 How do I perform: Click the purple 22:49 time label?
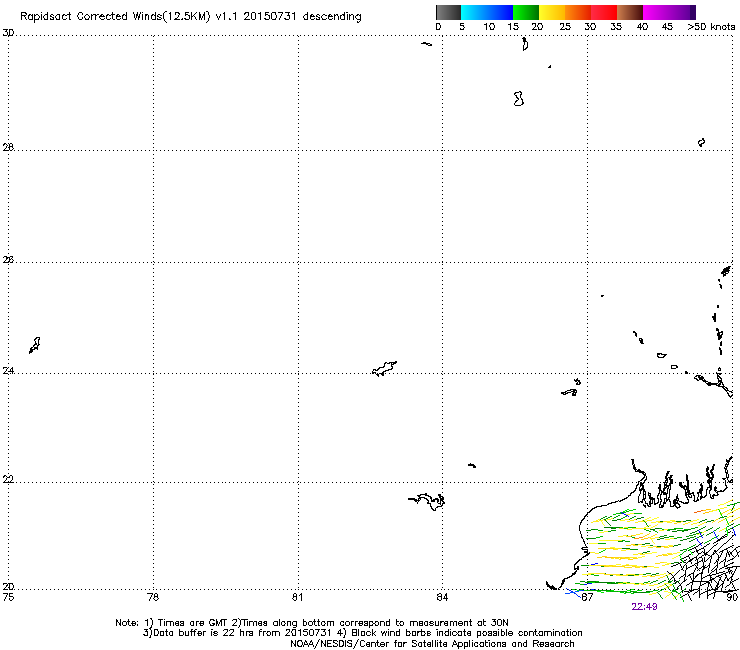pos(644,607)
